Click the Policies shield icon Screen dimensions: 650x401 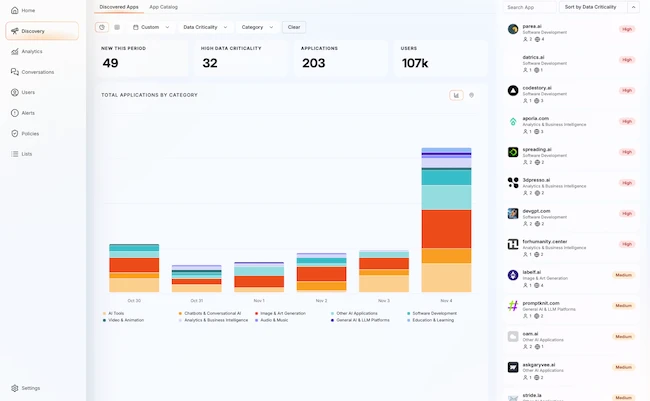pyautogui.click(x=15, y=134)
